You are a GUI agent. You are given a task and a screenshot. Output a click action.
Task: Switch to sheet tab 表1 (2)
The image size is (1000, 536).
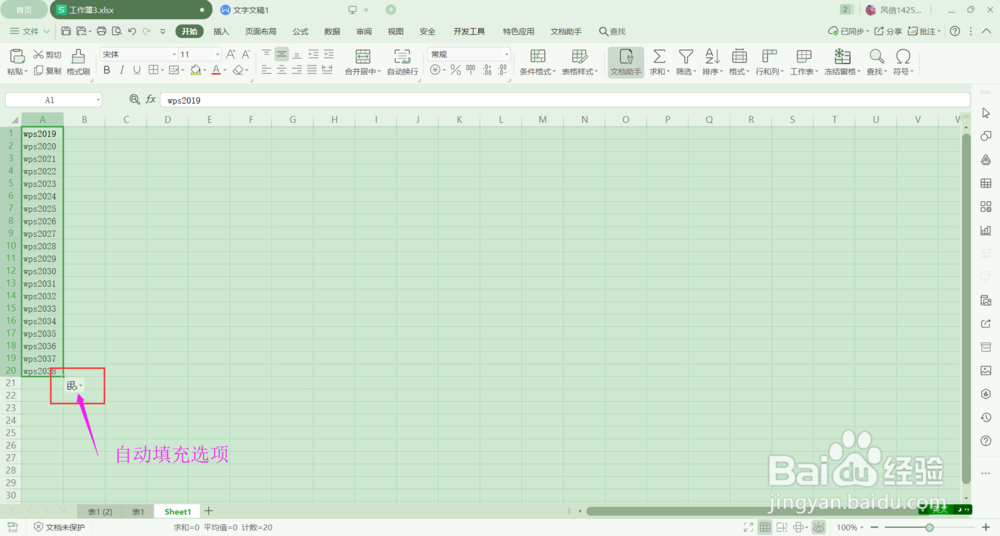[100, 511]
